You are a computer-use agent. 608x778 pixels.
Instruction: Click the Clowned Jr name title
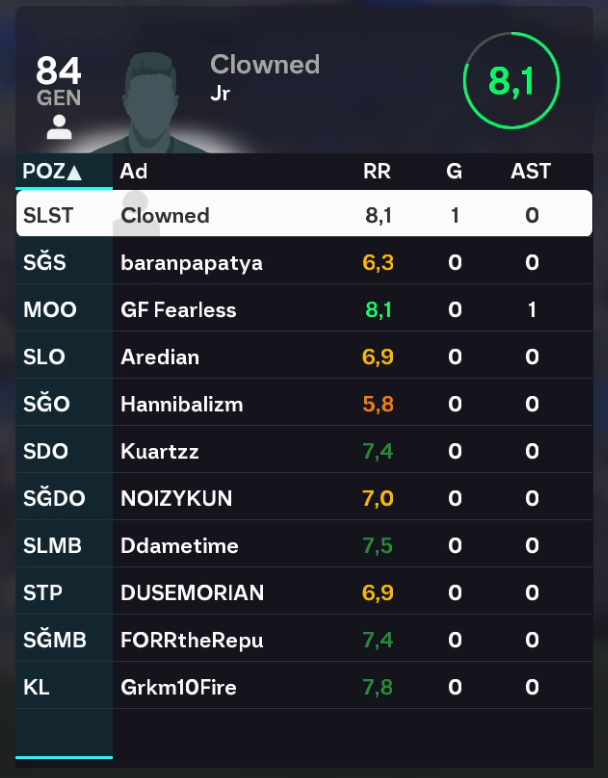264,77
